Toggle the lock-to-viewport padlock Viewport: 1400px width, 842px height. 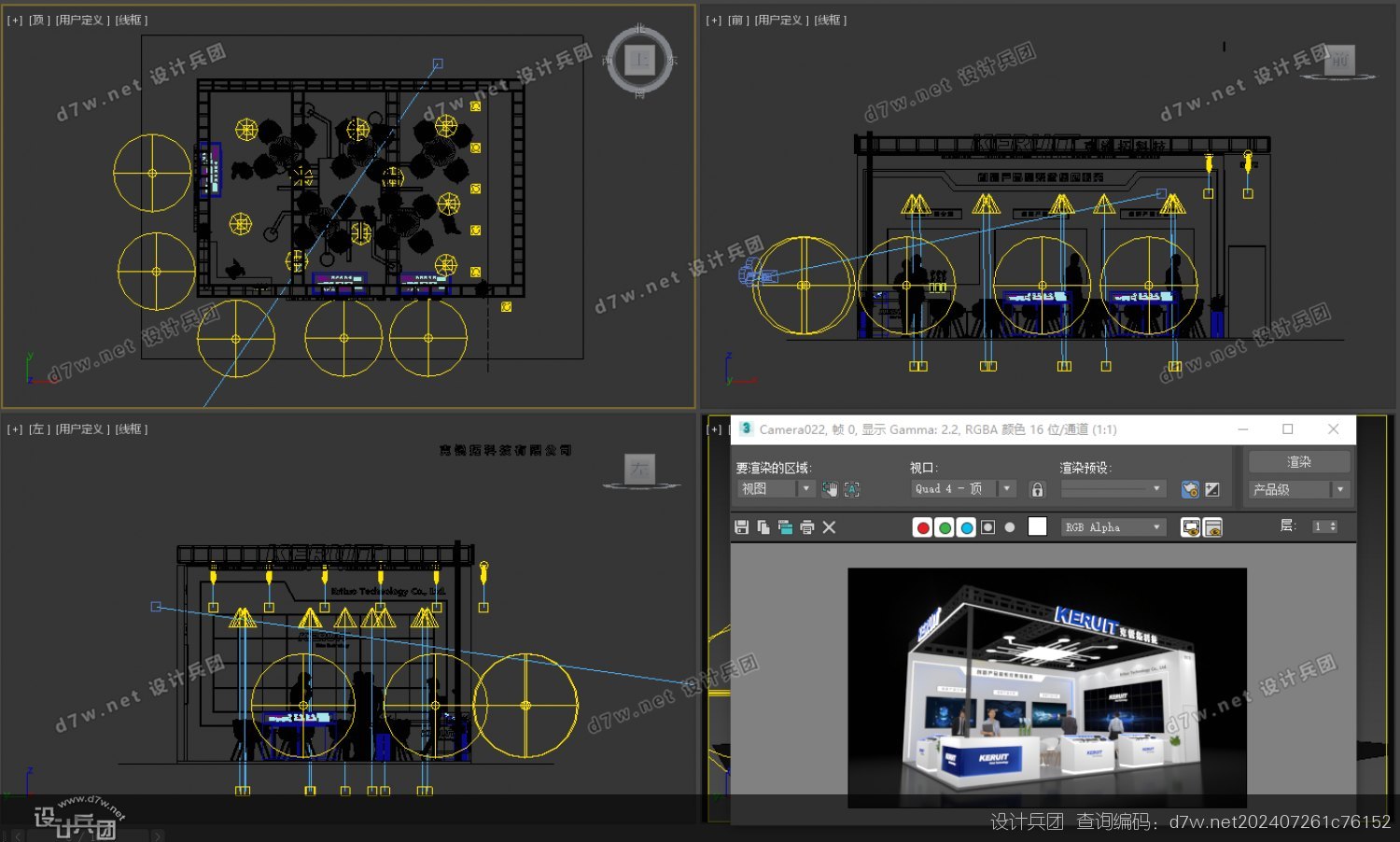[x=1037, y=489]
